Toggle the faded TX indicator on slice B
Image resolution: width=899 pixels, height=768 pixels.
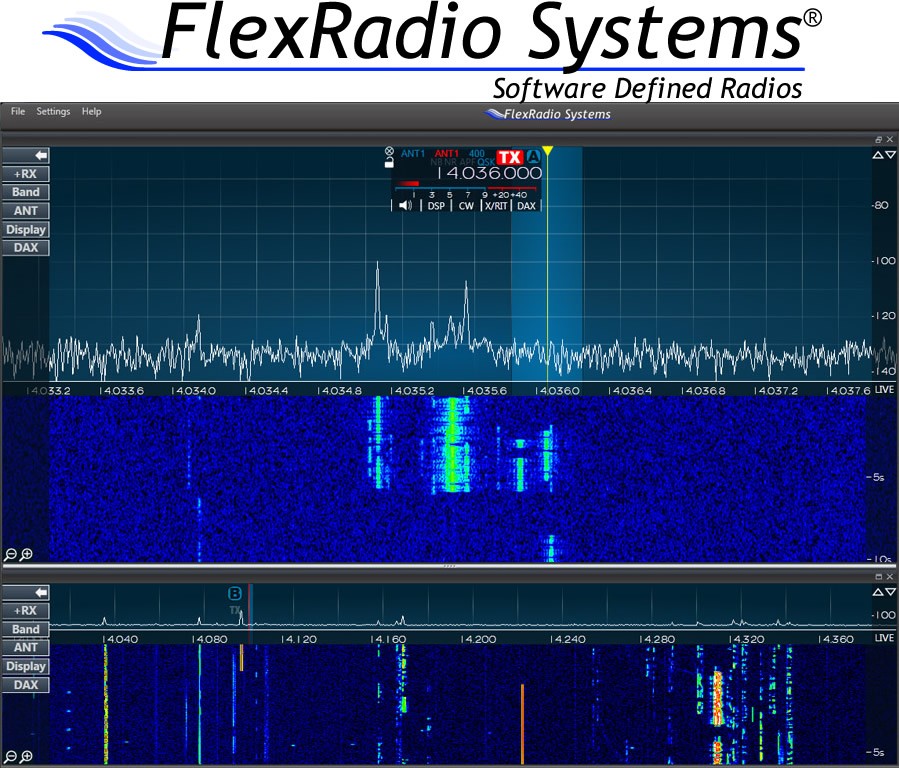(234, 610)
